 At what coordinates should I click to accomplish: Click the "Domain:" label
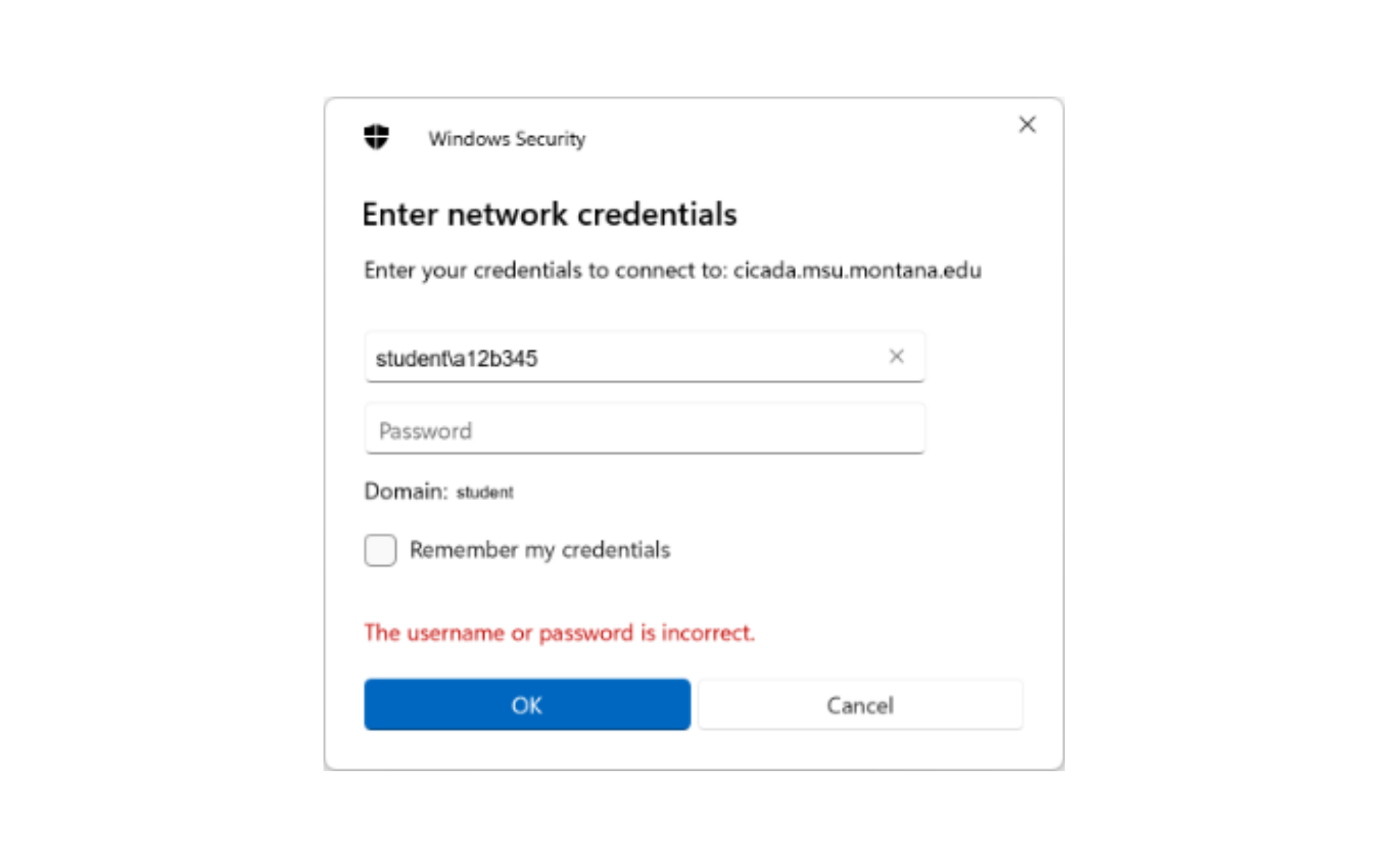point(406,492)
